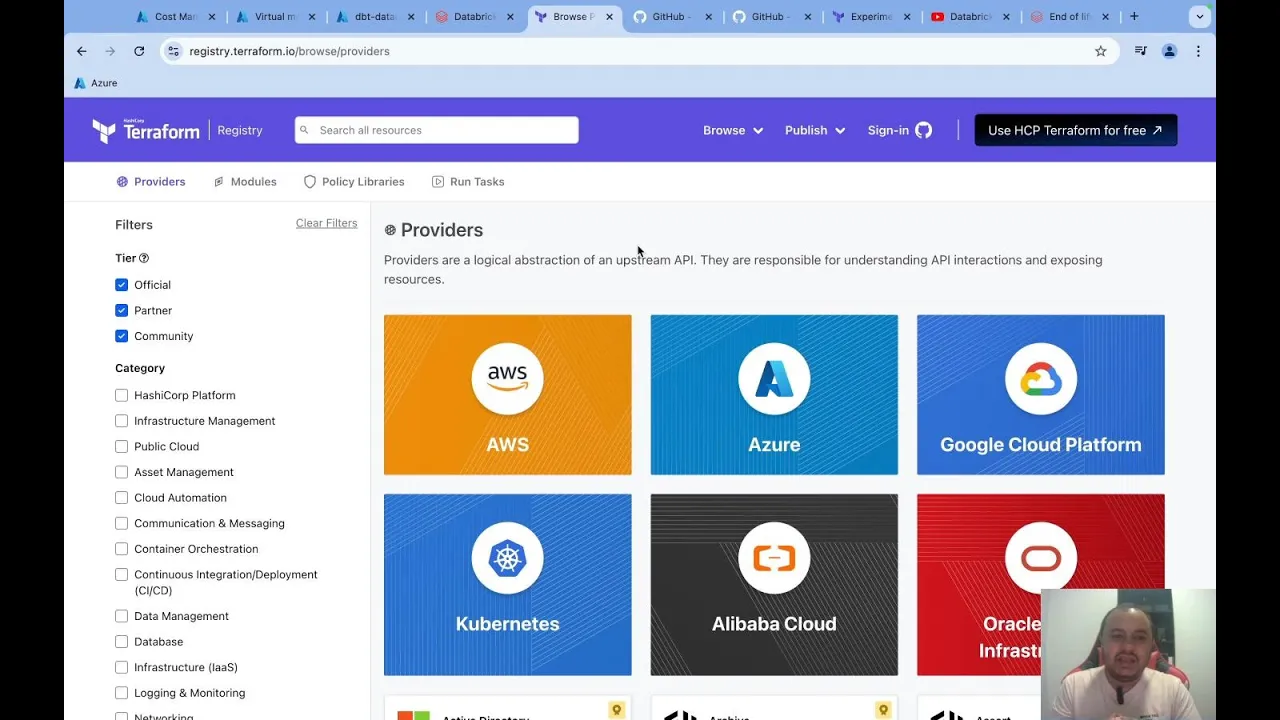Expand the Browse dropdown menu
Image resolution: width=1280 pixels, height=720 pixels.
[x=733, y=130]
